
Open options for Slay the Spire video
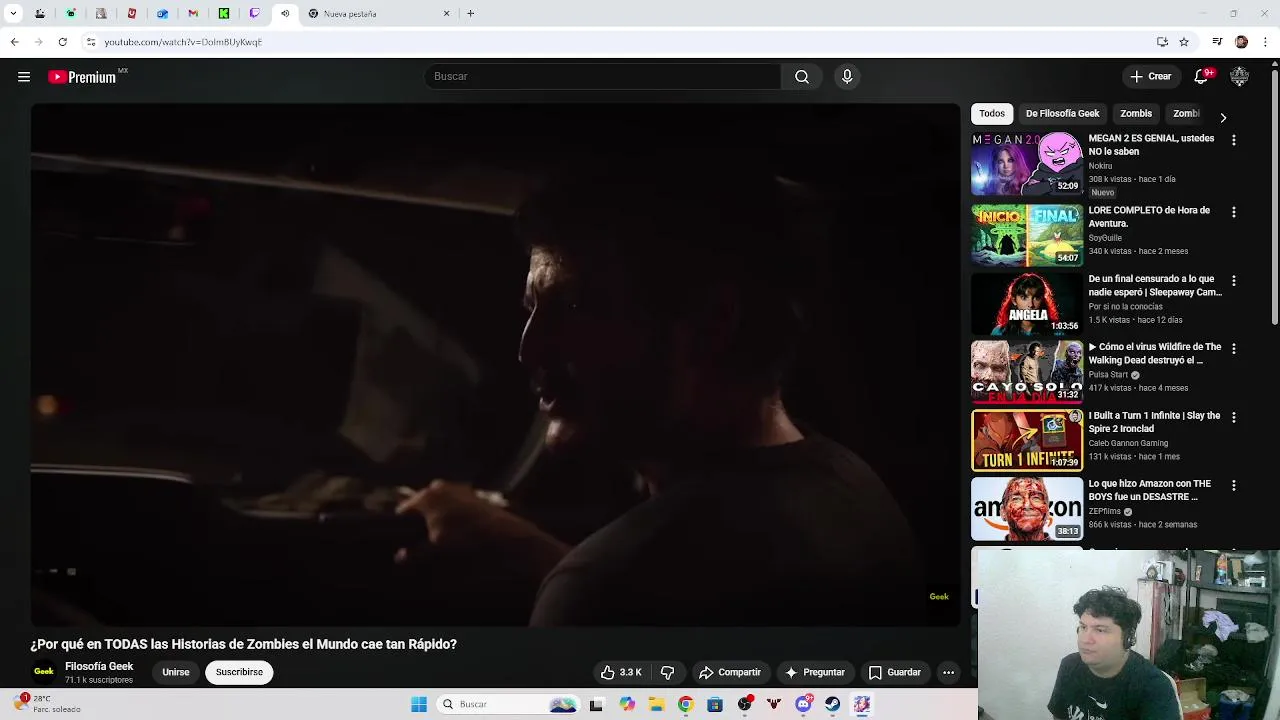1233,417
